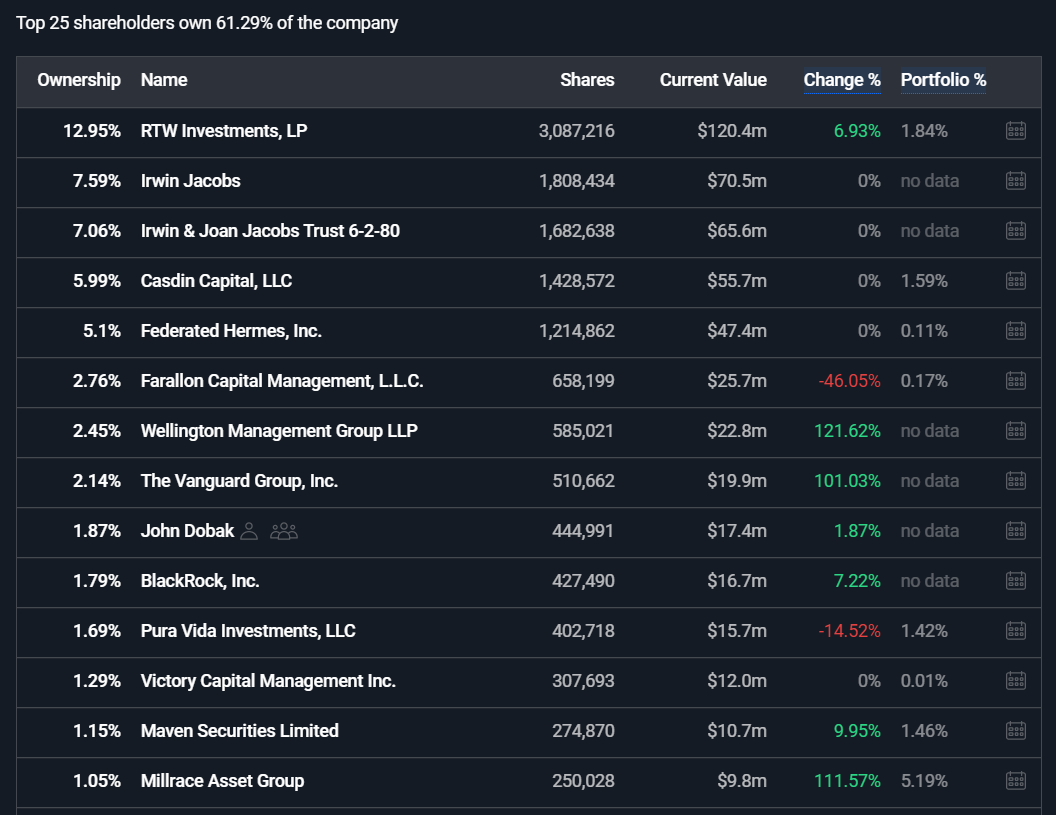
Task: Click calendar icon in Victory Capital Management row
Action: [1016, 681]
